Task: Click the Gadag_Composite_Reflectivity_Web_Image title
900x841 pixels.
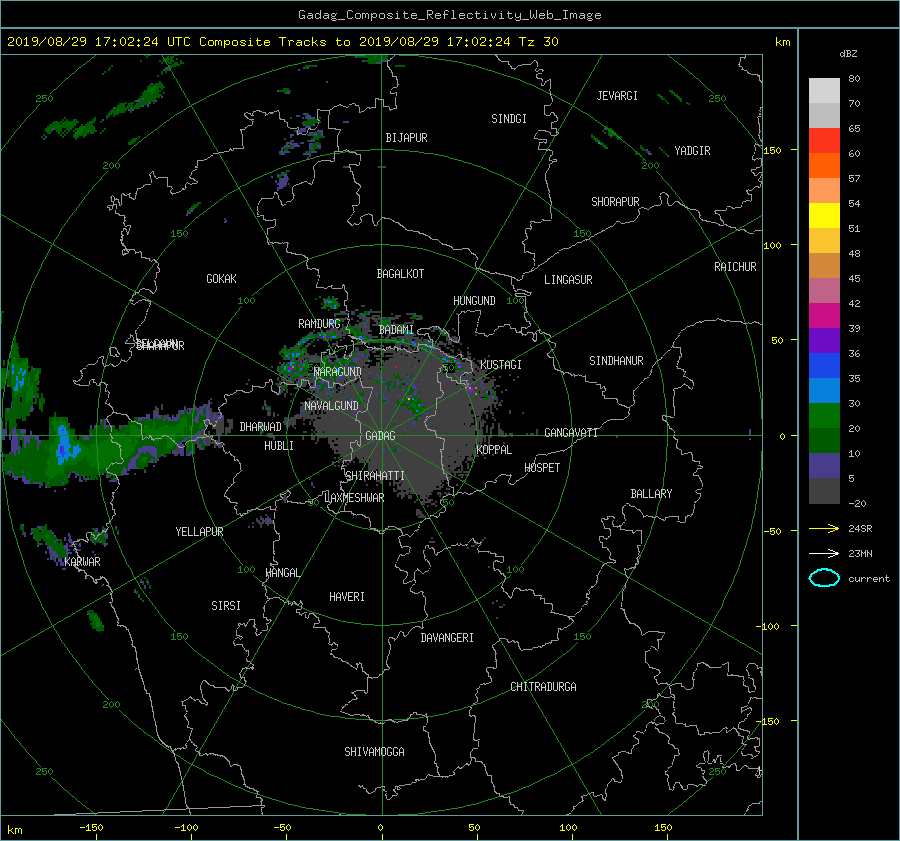Action: click(449, 15)
